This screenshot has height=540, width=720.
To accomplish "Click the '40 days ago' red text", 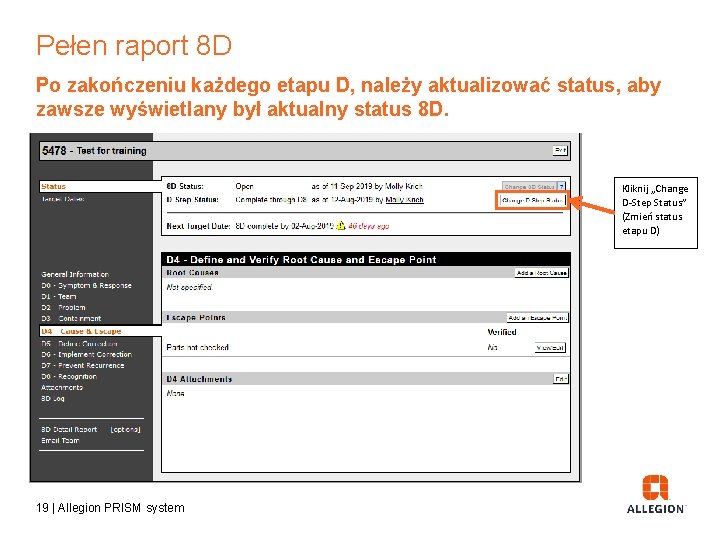I will tap(369, 226).
